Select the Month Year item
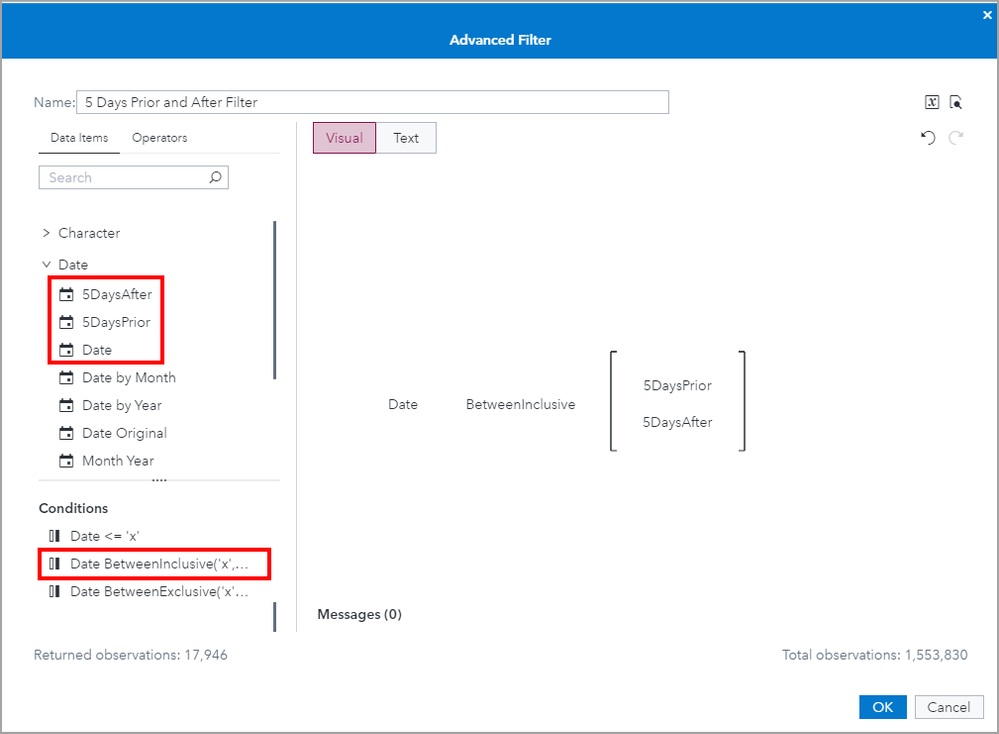The height and width of the screenshot is (734, 999). (118, 461)
